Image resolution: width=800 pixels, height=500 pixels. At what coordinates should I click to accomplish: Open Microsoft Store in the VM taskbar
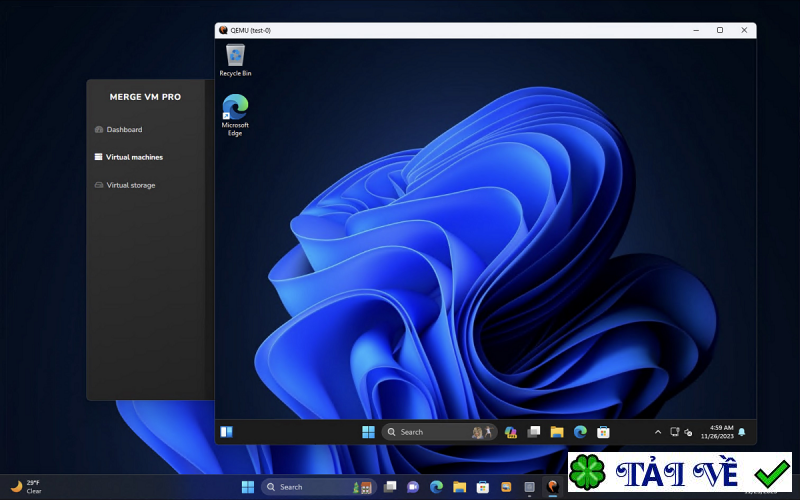pos(603,432)
